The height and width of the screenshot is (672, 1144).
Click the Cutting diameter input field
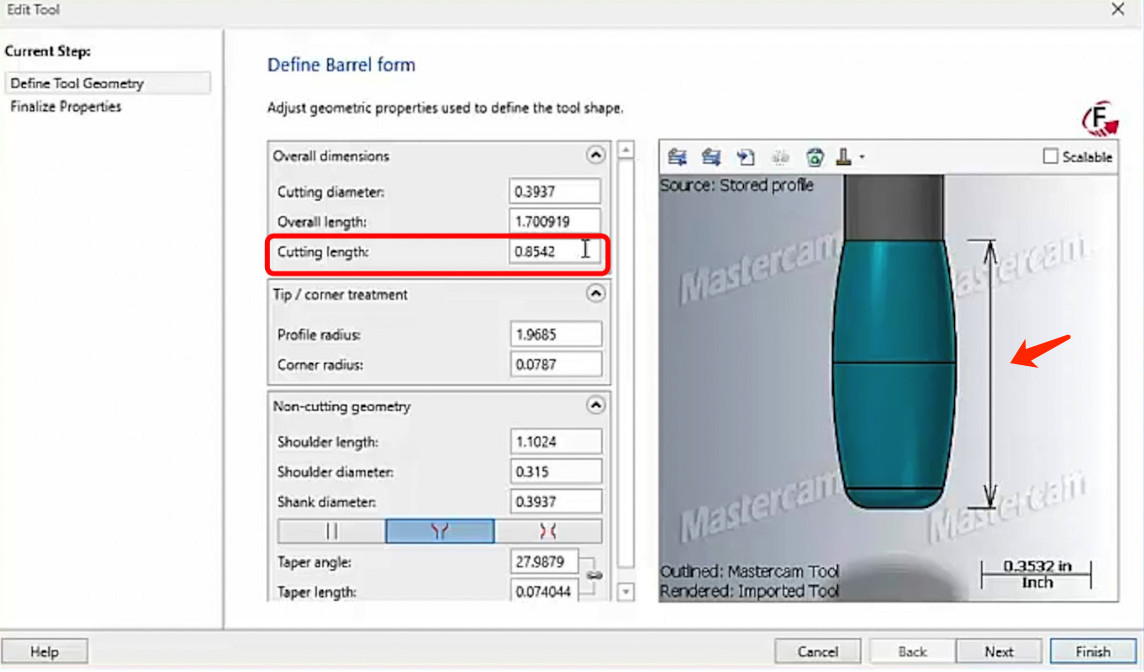(554, 191)
